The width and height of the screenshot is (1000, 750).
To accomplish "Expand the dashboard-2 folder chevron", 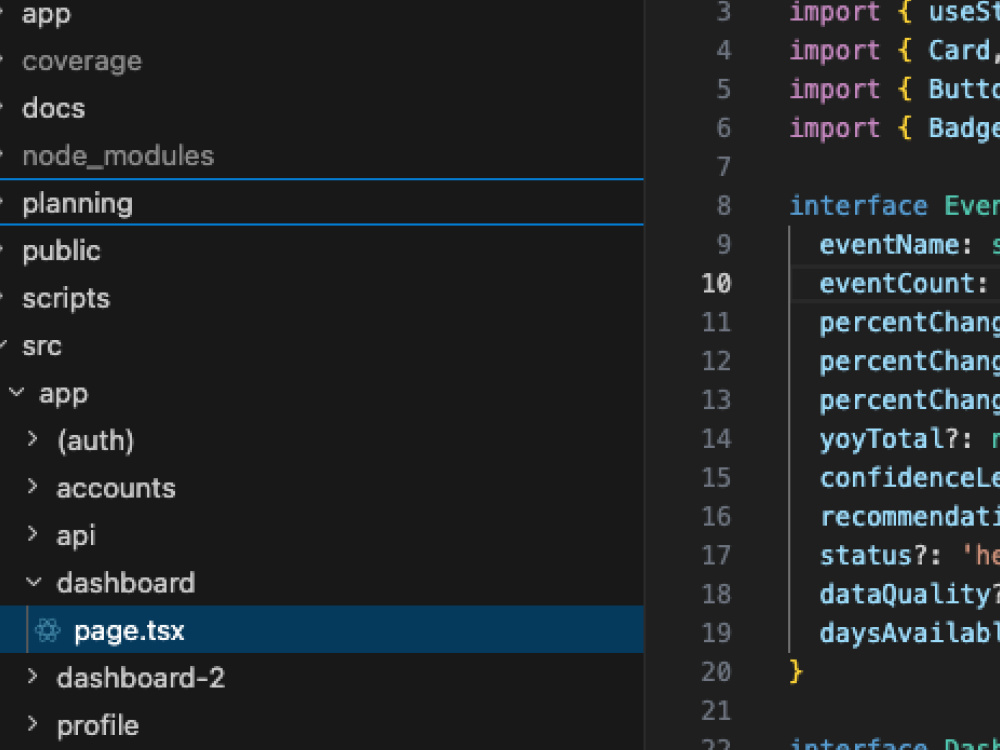I will [x=33, y=677].
